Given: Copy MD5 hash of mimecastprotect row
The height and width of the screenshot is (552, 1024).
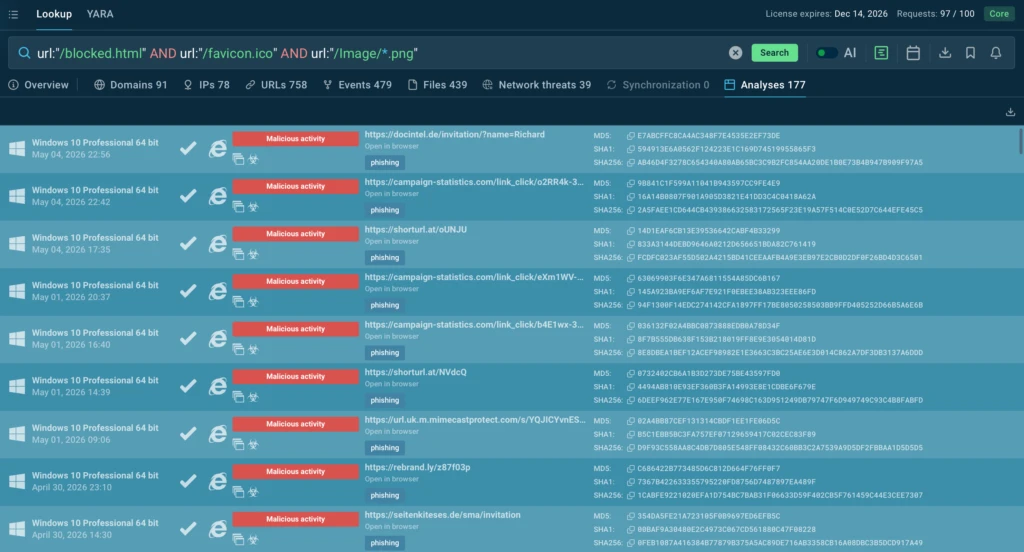Looking at the screenshot, I should click(630, 421).
